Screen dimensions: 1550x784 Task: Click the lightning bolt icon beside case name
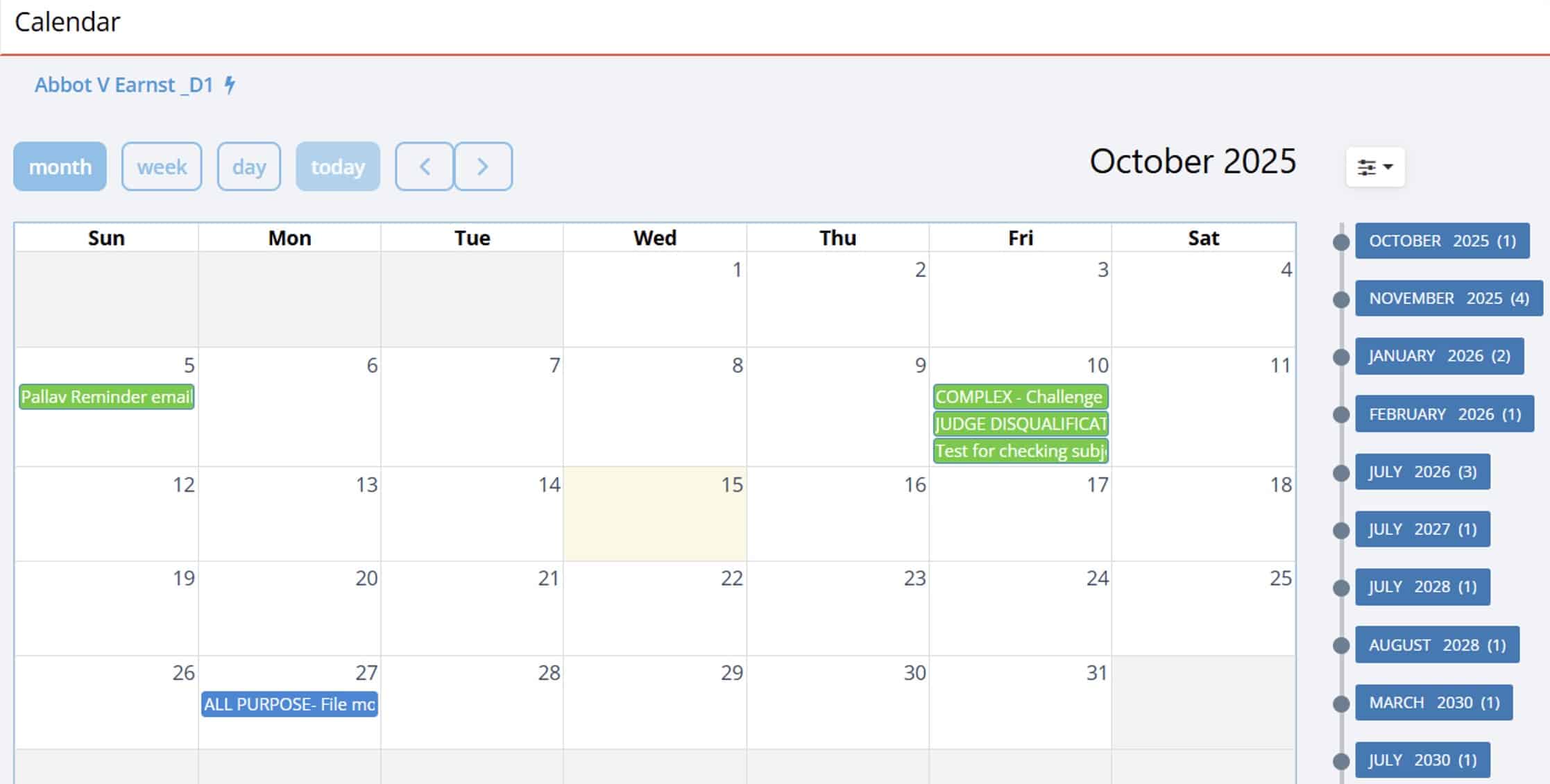coord(230,85)
